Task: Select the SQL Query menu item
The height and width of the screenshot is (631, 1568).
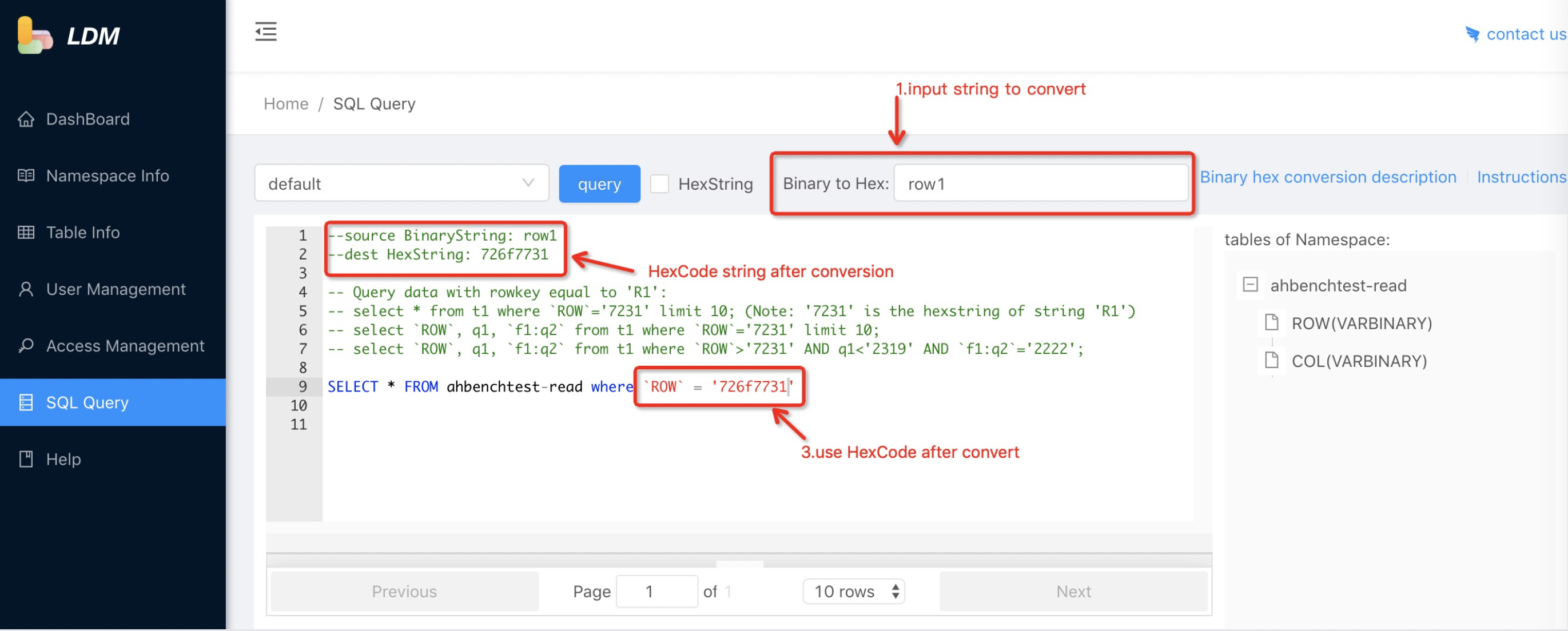Action: [x=113, y=402]
